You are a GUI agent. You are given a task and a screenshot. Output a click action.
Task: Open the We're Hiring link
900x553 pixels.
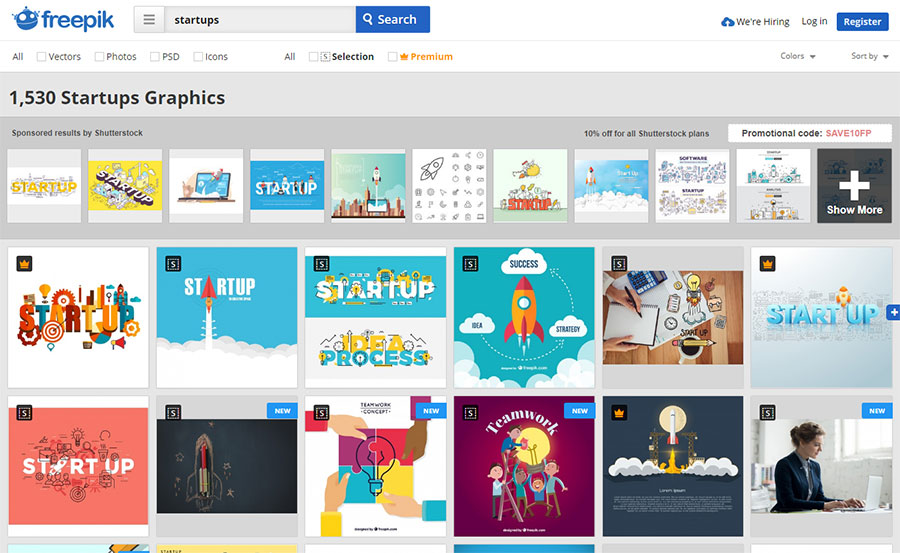(762, 22)
